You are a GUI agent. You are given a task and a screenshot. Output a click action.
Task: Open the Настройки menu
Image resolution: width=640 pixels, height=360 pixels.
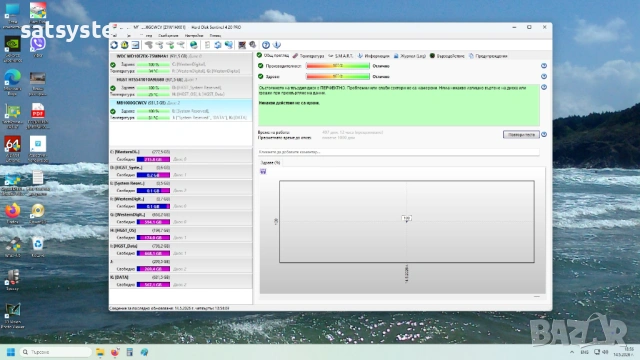click(x=194, y=36)
